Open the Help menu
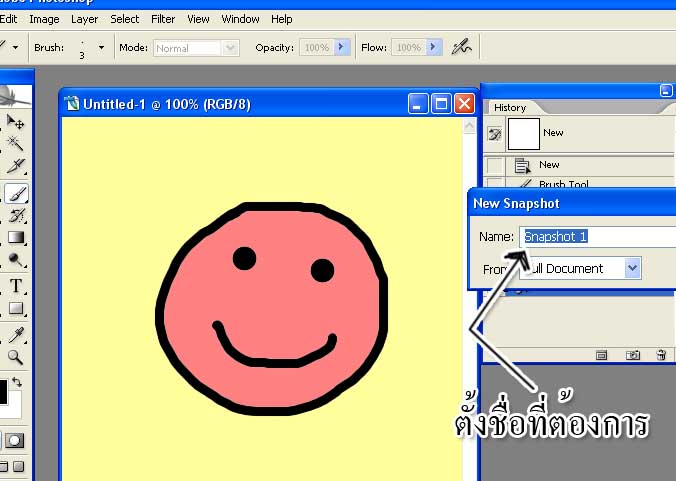The width and height of the screenshot is (676, 481). 282,19
